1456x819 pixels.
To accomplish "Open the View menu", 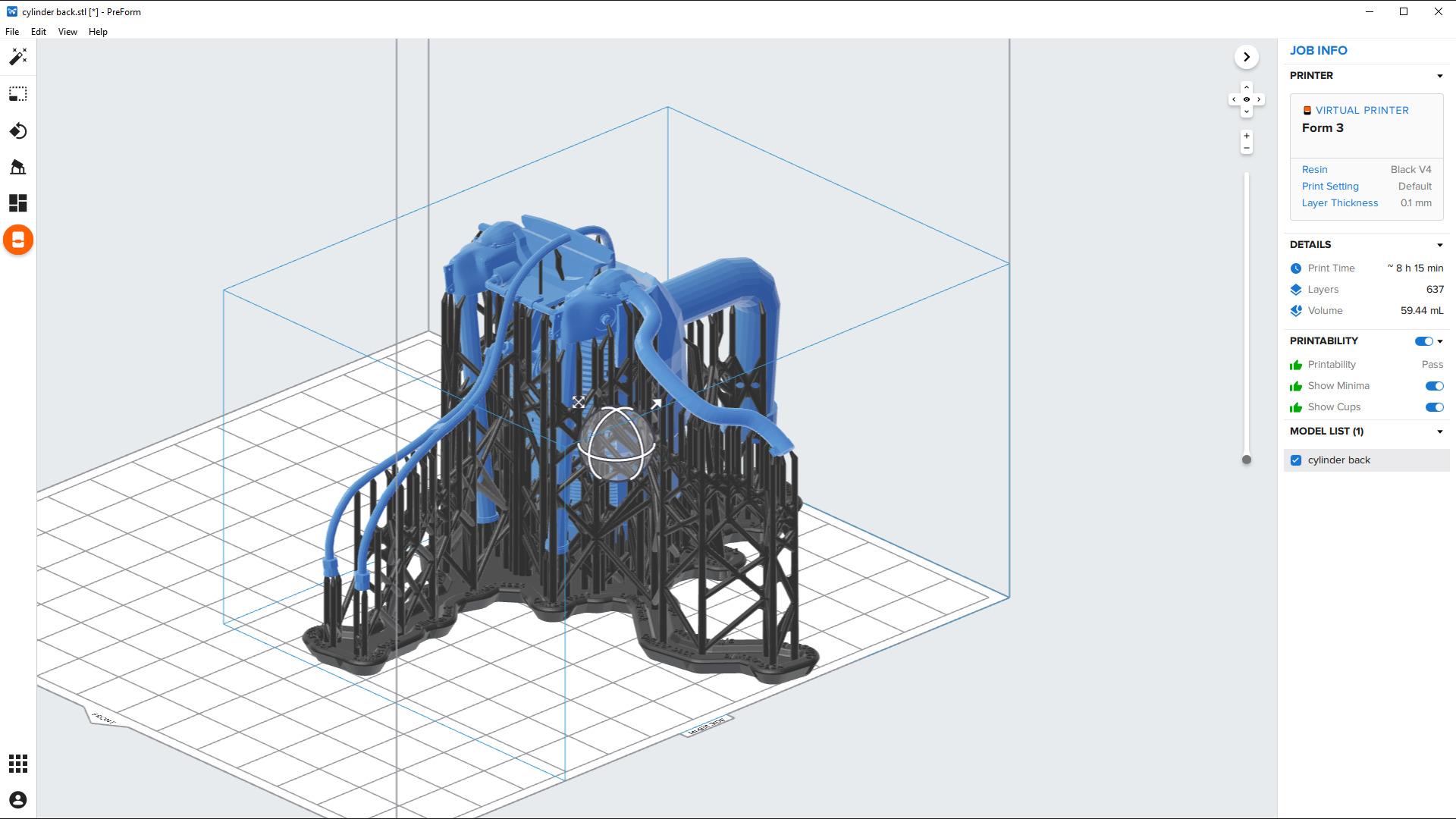I will [67, 32].
